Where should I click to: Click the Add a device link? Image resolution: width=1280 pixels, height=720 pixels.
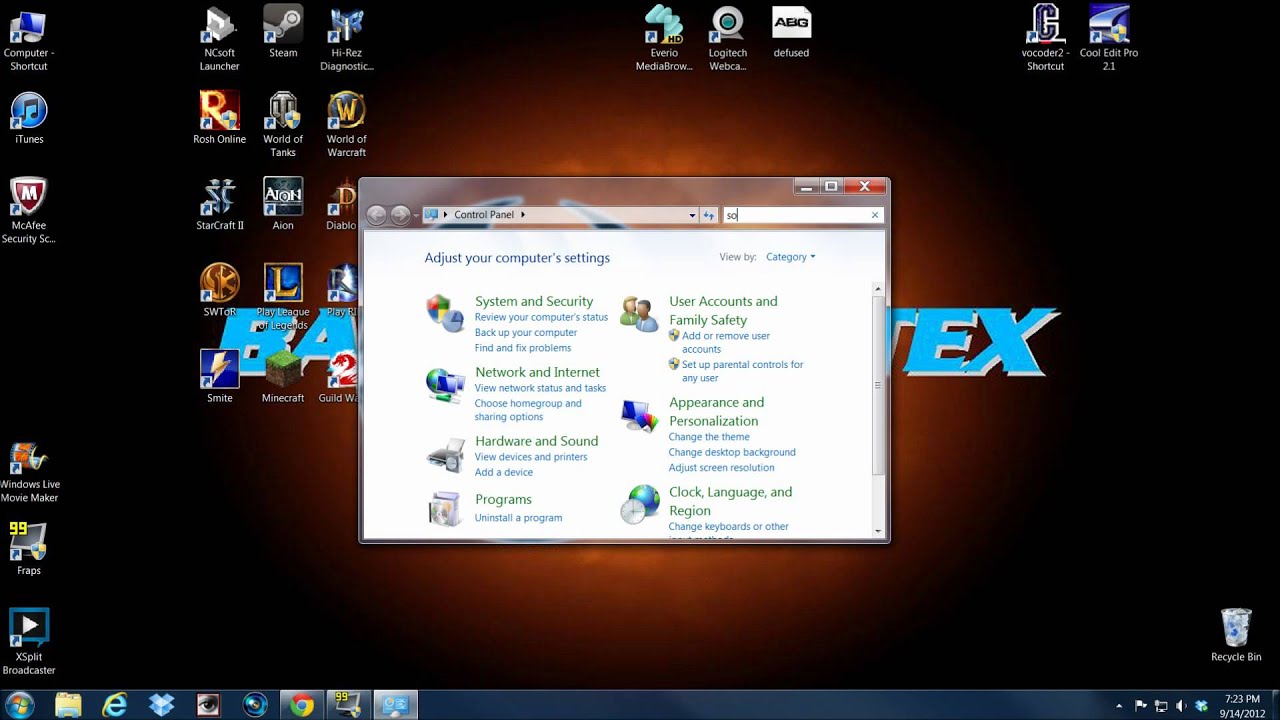(504, 472)
